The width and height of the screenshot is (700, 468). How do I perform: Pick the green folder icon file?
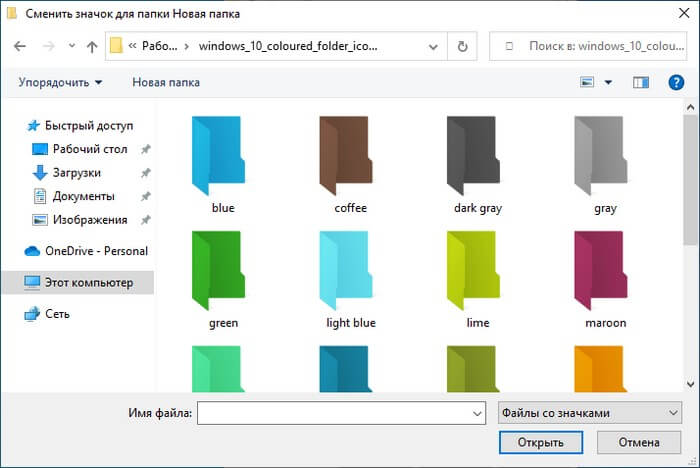219,271
